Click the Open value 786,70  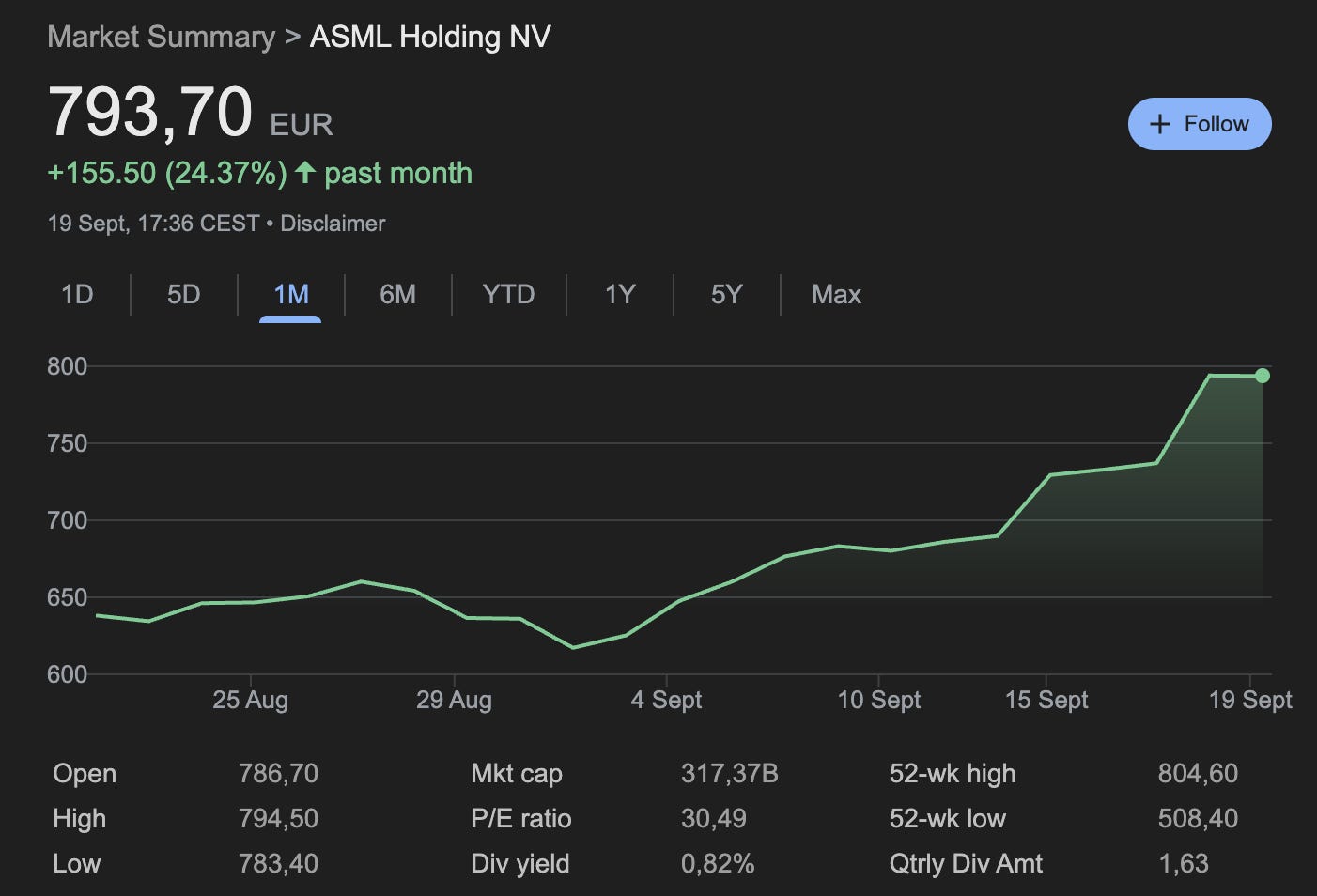pyautogui.click(x=278, y=774)
